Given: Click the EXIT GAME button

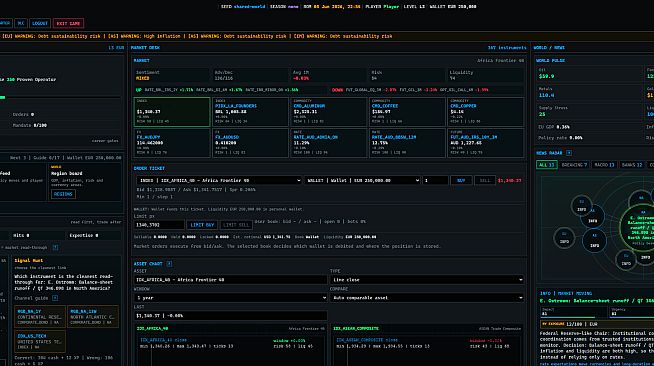Looking at the screenshot, I should pos(68,23).
